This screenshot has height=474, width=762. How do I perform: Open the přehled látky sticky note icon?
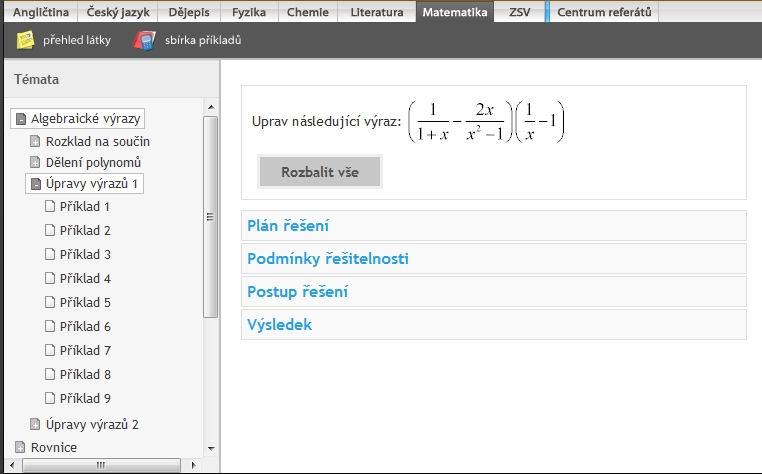tap(25, 40)
